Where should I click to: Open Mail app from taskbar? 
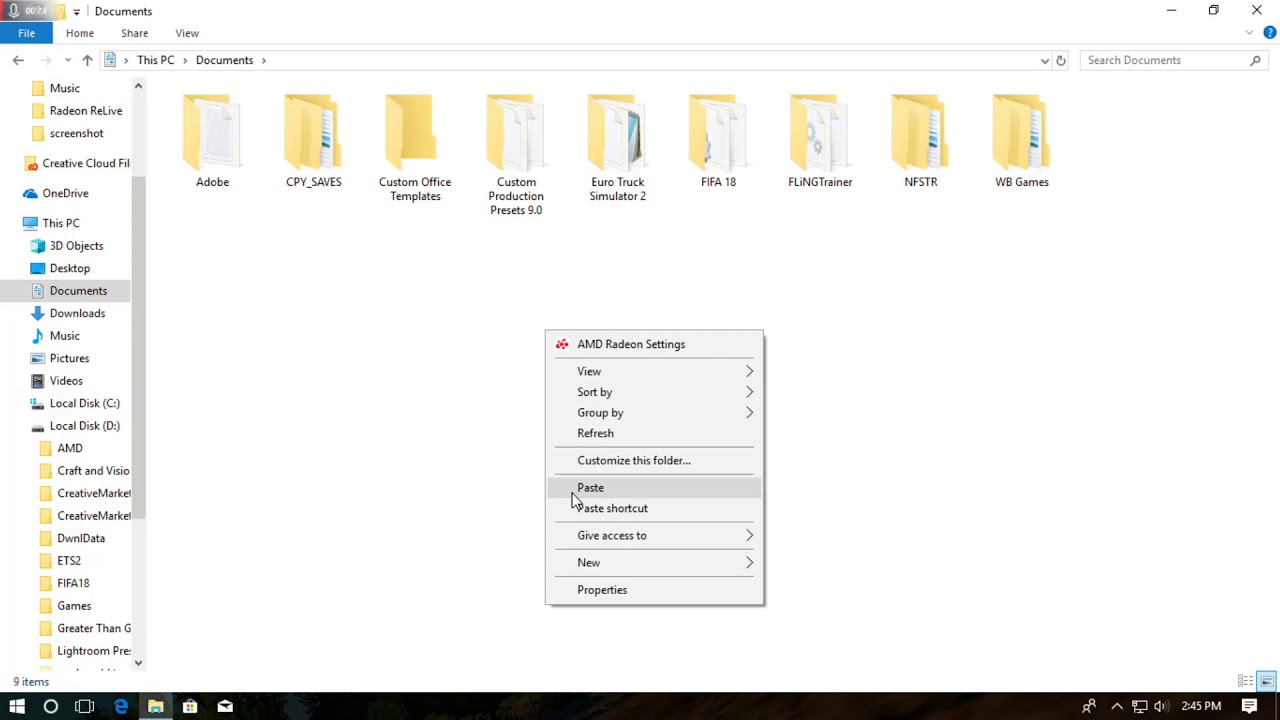click(225, 706)
